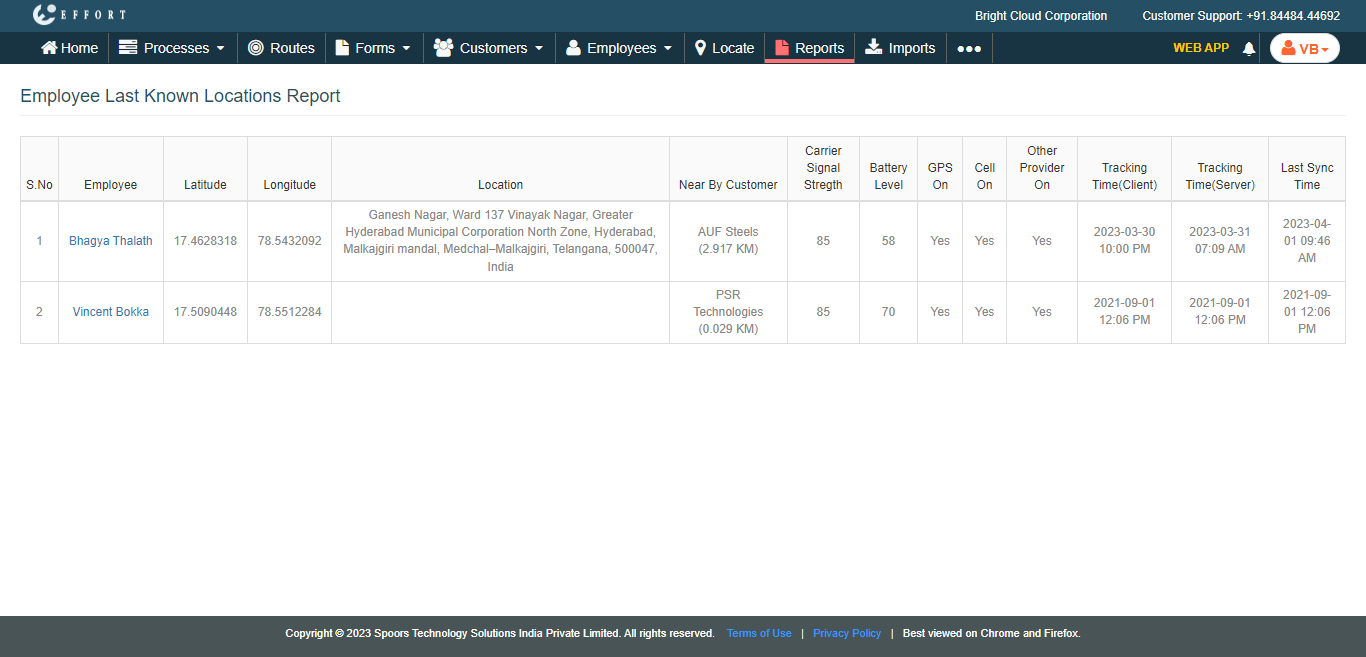The width and height of the screenshot is (1366, 657).
Task: Open Vincent Bokka employee link
Action: pyautogui.click(x=111, y=312)
